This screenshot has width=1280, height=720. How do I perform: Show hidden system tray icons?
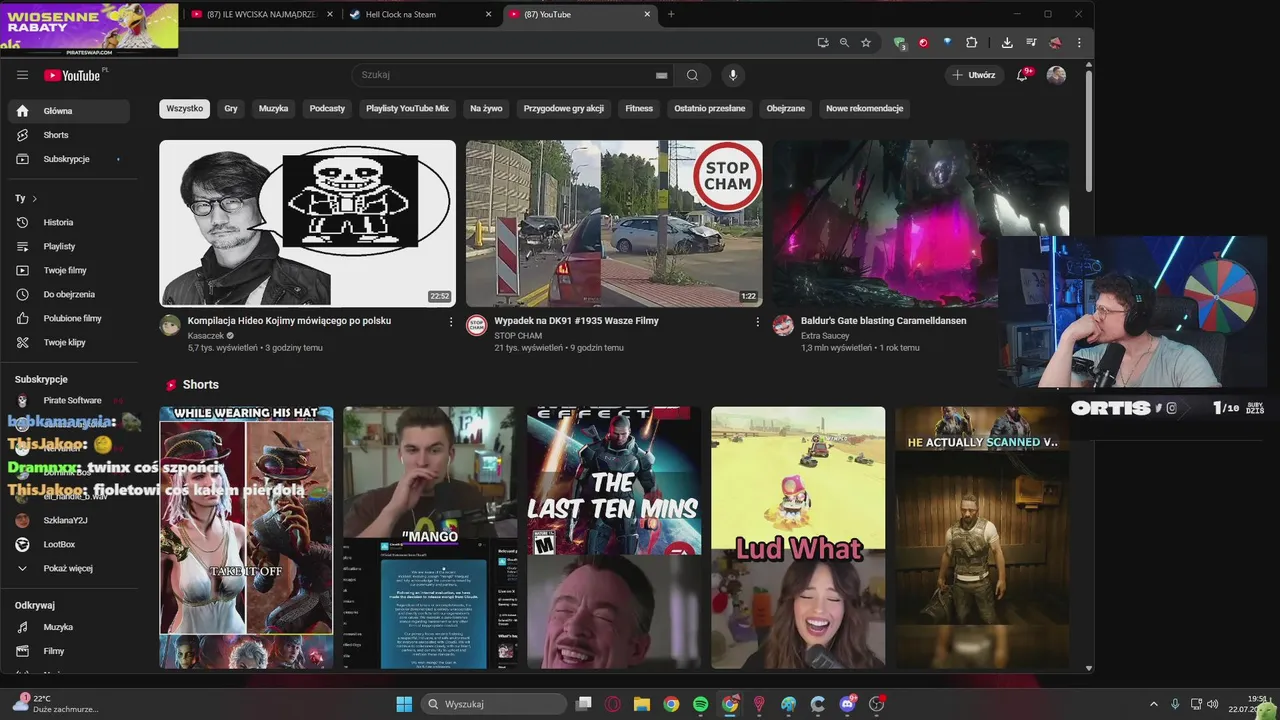tap(1153, 704)
